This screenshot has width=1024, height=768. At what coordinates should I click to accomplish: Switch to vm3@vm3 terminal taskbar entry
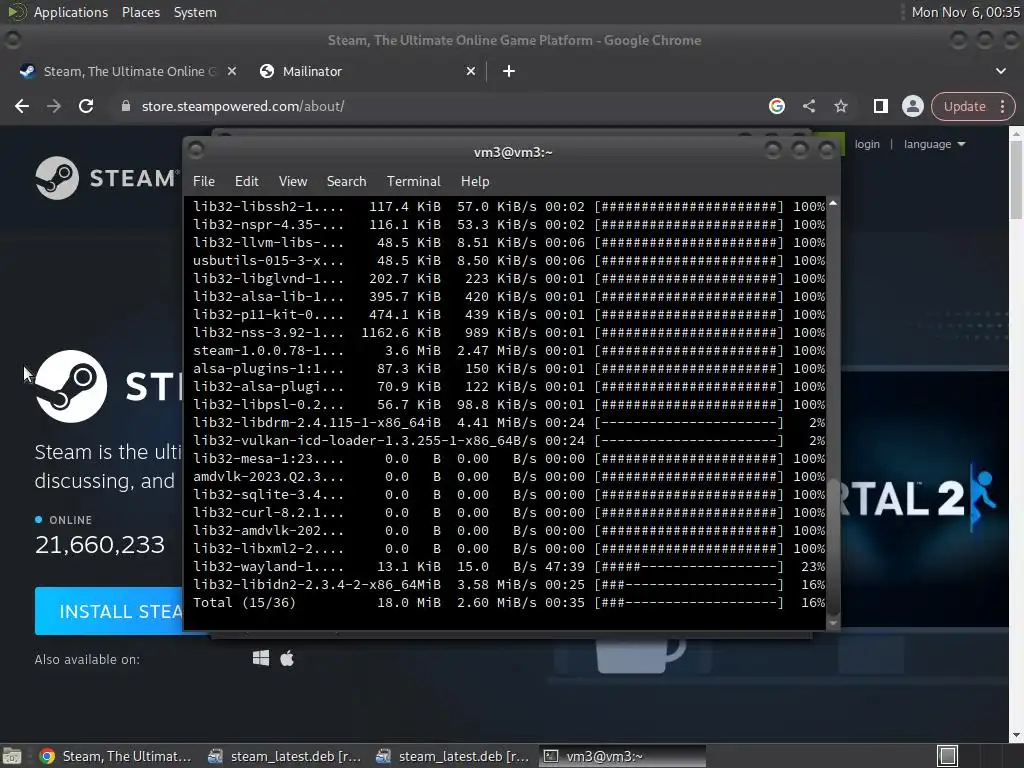[622, 756]
